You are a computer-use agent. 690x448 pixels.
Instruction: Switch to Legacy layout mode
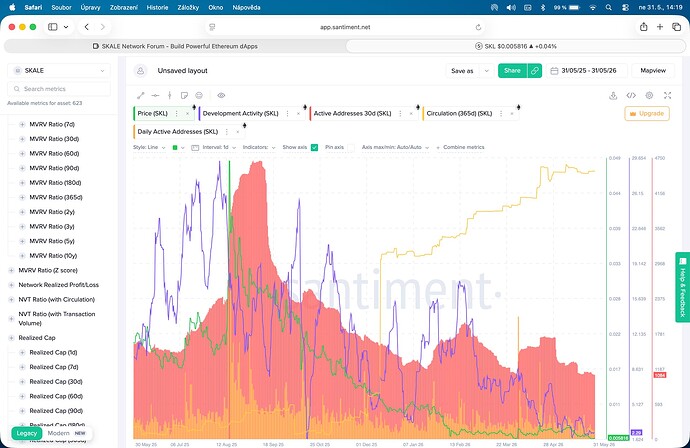[x=26, y=433]
